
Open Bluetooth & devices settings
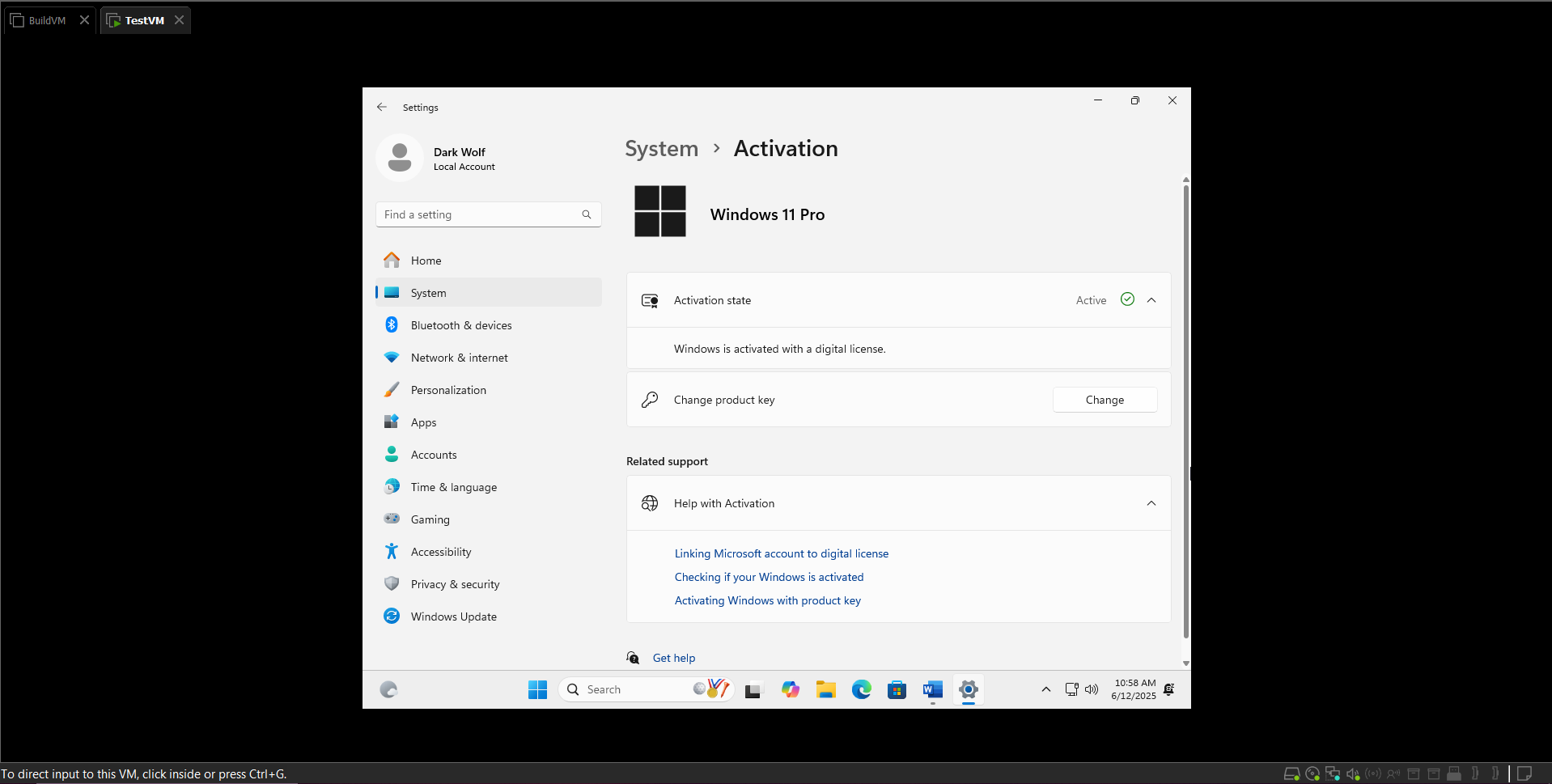(x=489, y=325)
